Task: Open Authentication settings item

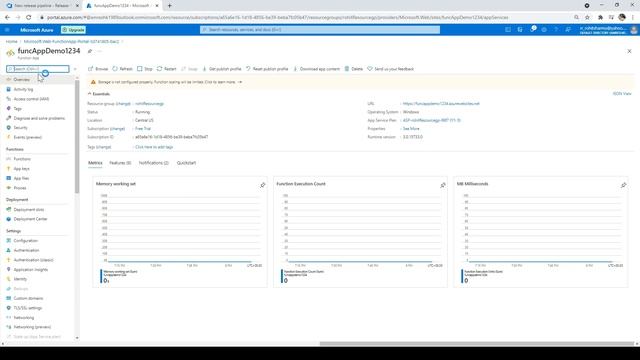Action: tap(26, 251)
